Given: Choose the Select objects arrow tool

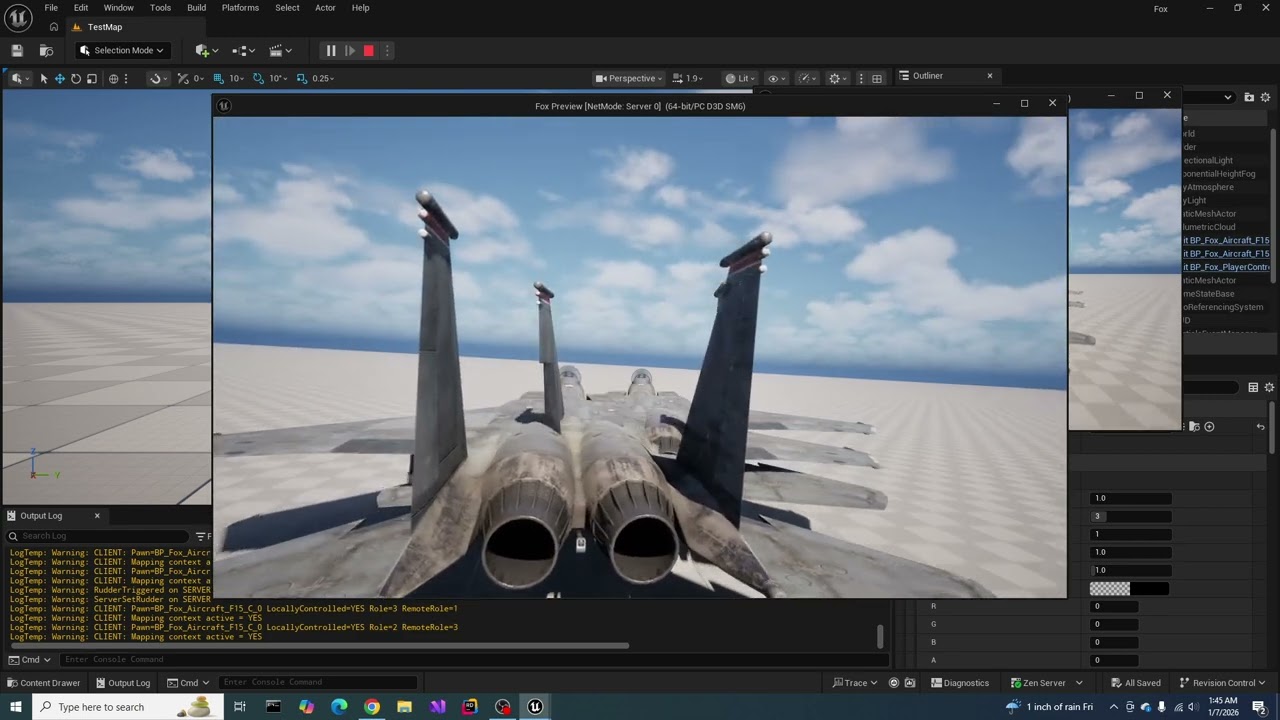Looking at the screenshot, I should [x=43, y=78].
